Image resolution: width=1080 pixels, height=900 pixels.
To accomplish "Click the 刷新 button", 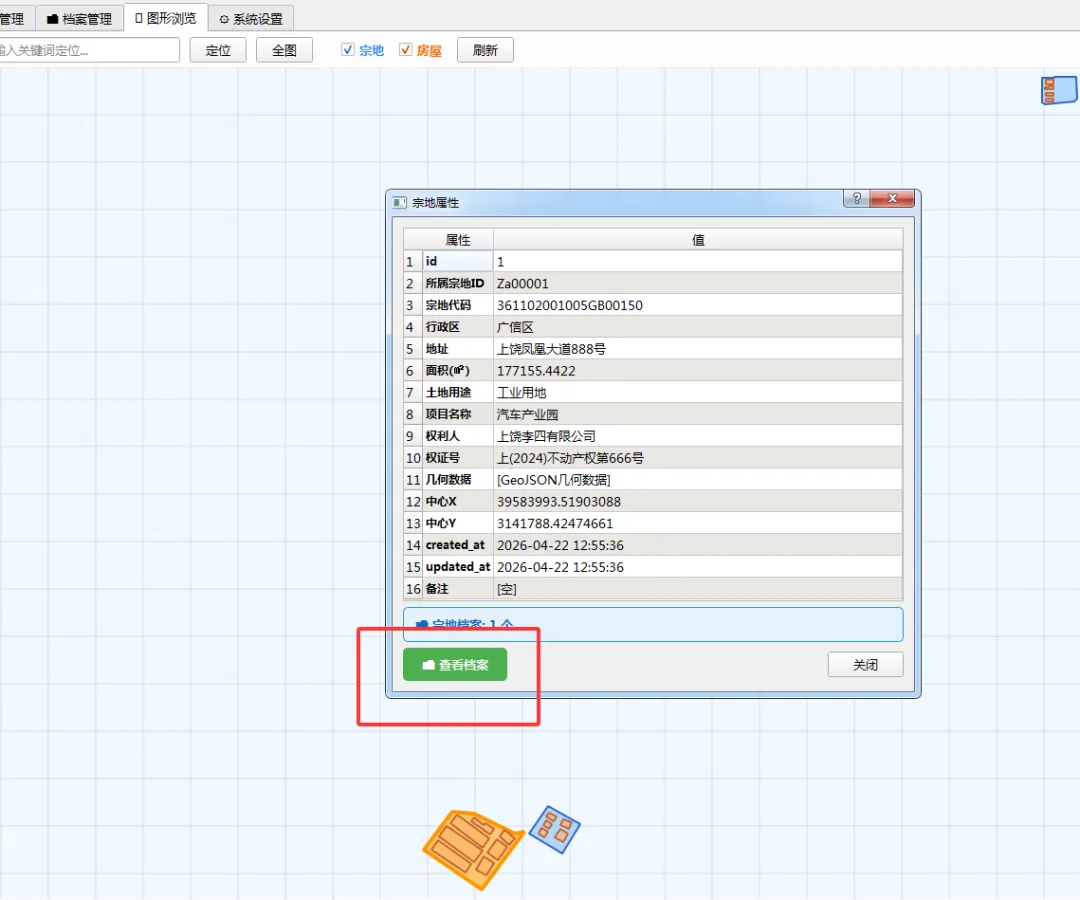I will [486, 50].
